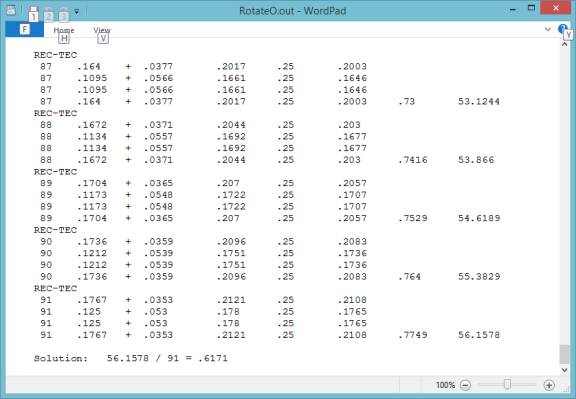Click the Undo icon in Quick Access toolbar
The image size is (576, 399).
49,14
